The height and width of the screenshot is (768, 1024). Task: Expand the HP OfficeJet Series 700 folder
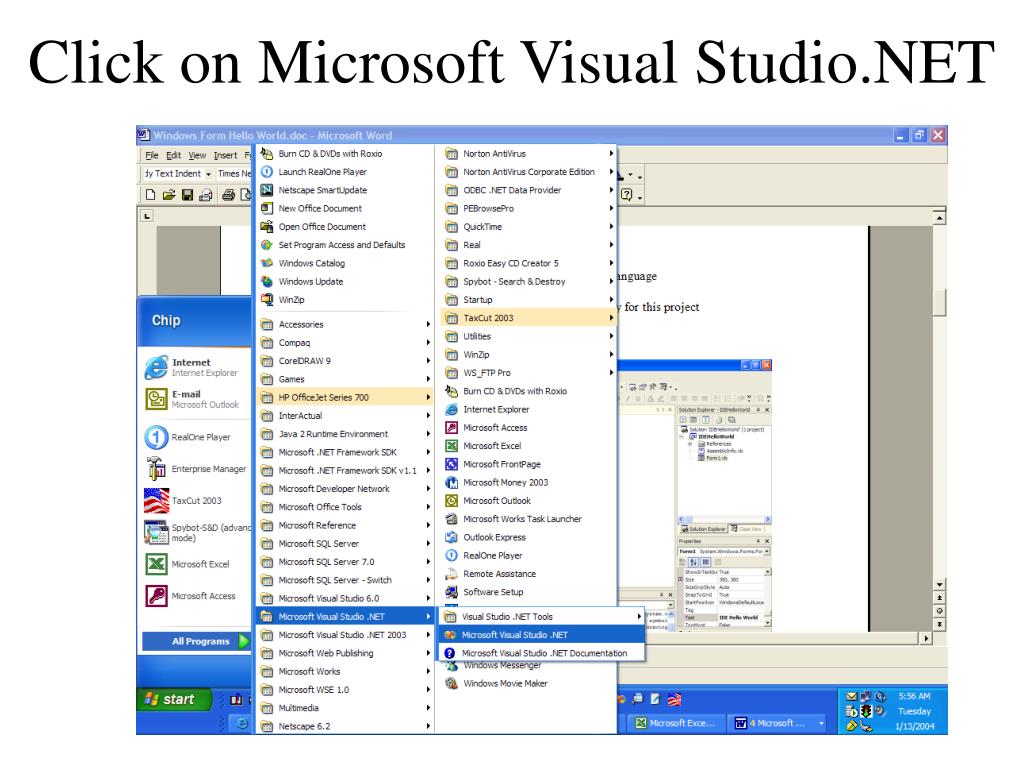click(x=345, y=397)
